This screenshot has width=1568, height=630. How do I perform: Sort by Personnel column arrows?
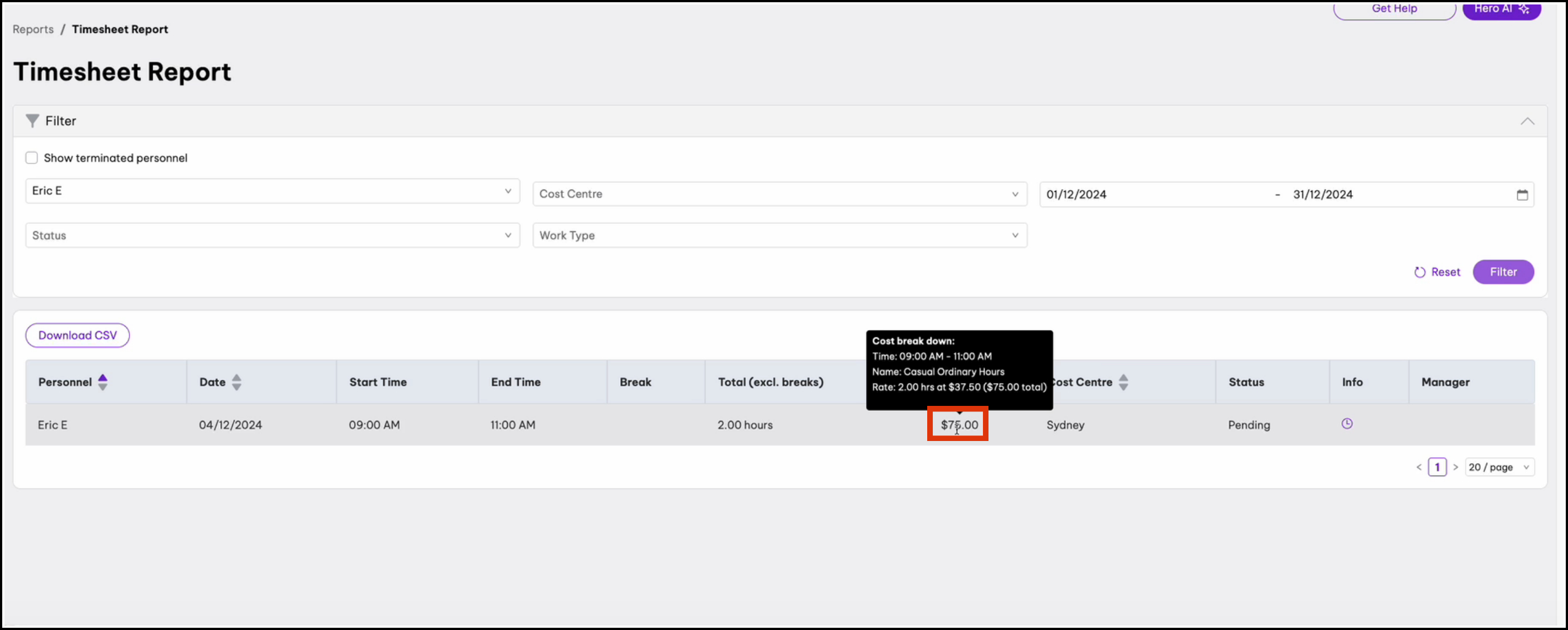point(103,382)
